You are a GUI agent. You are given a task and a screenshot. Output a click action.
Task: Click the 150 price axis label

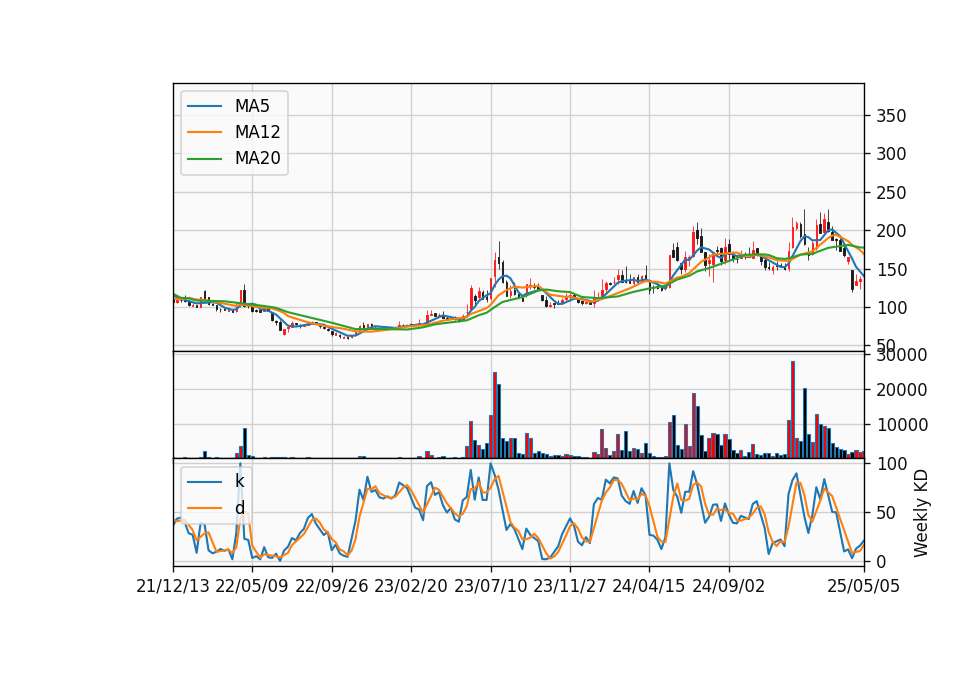click(x=891, y=269)
